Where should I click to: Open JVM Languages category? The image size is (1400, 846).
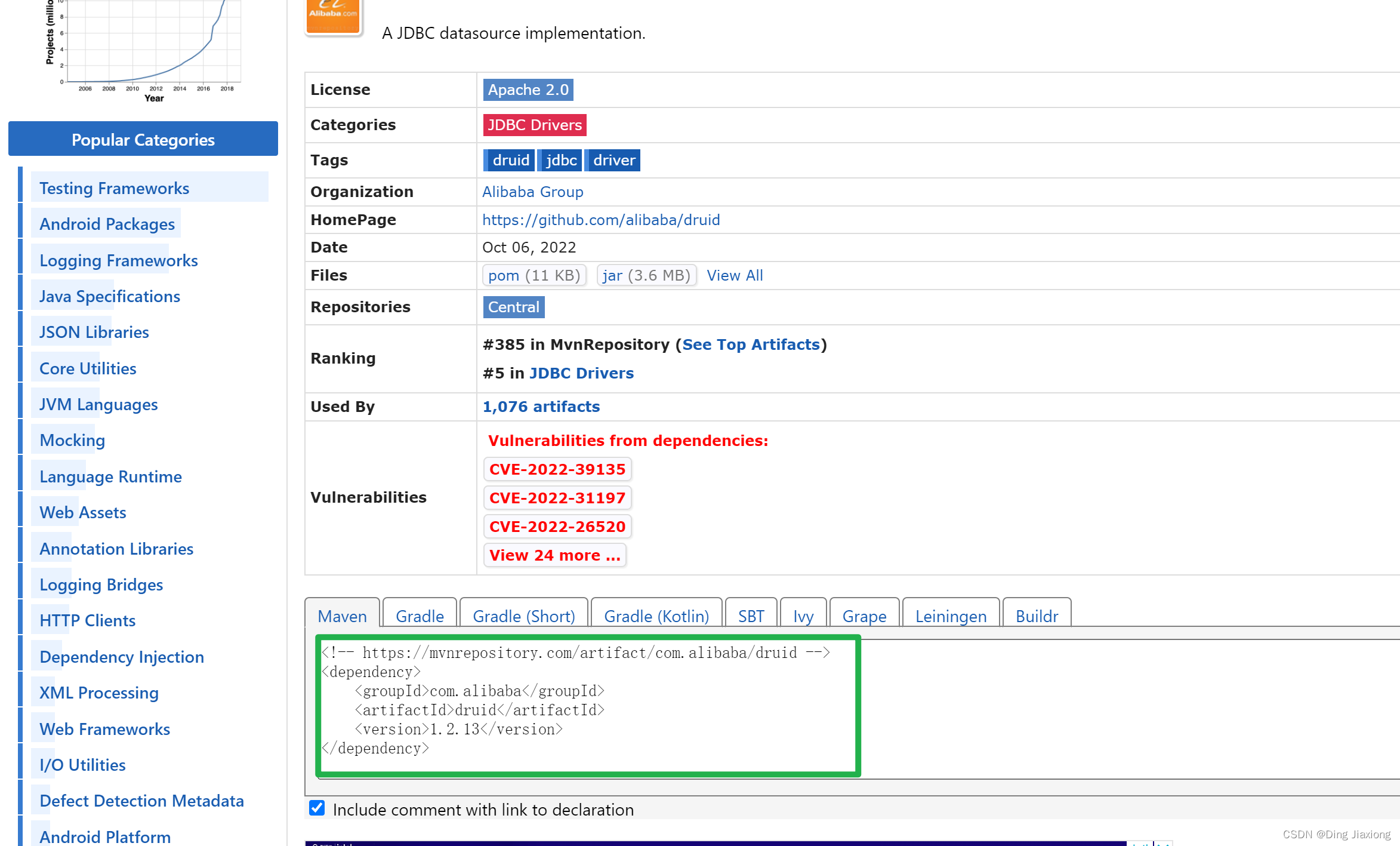[98, 404]
